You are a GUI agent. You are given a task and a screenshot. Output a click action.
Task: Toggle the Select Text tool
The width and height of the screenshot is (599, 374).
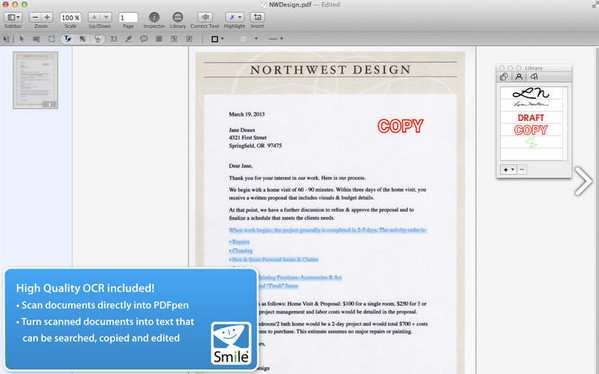pyautogui.click(x=68, y=39)
